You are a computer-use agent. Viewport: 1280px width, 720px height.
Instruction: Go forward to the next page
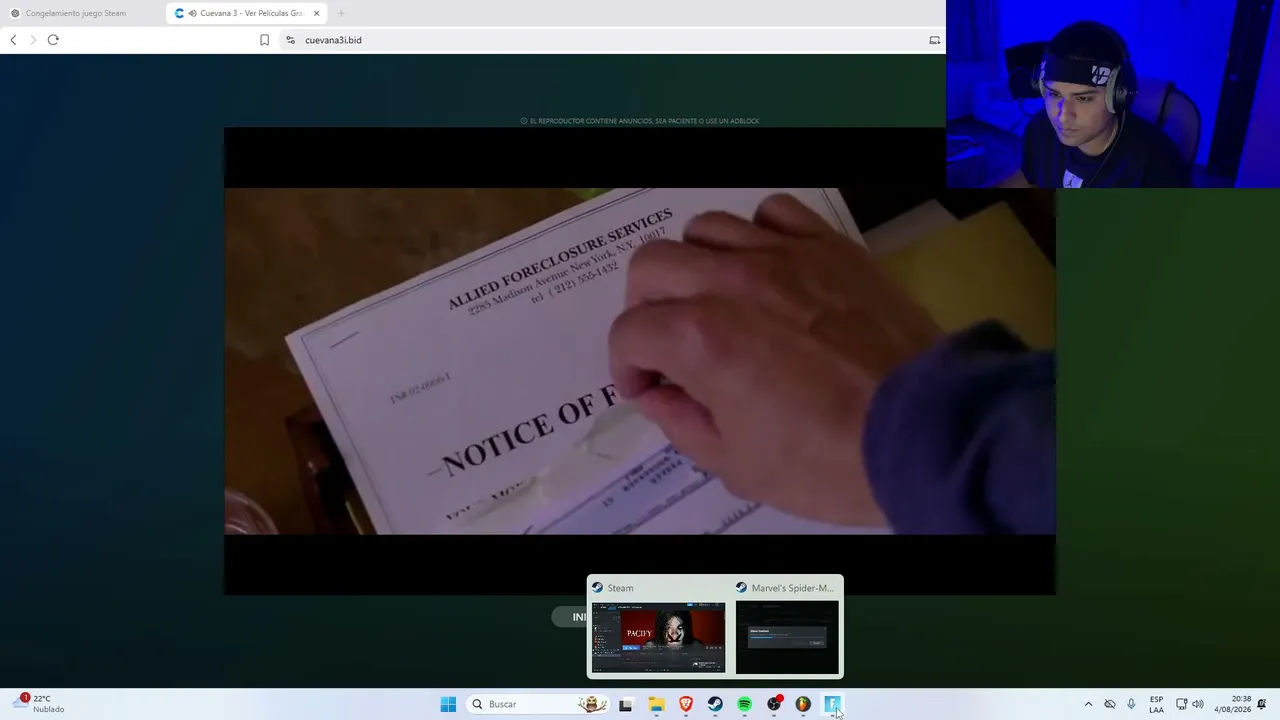(x=32, y=40)
